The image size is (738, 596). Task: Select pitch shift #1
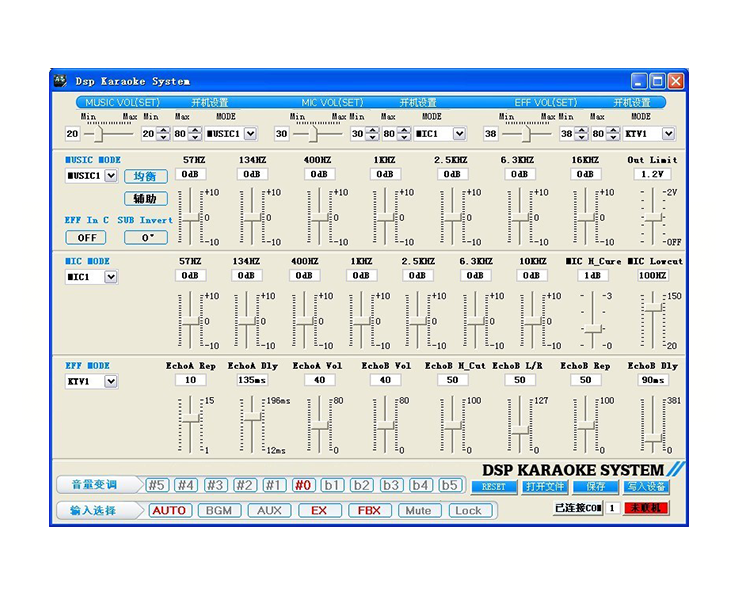pos(274,485)
